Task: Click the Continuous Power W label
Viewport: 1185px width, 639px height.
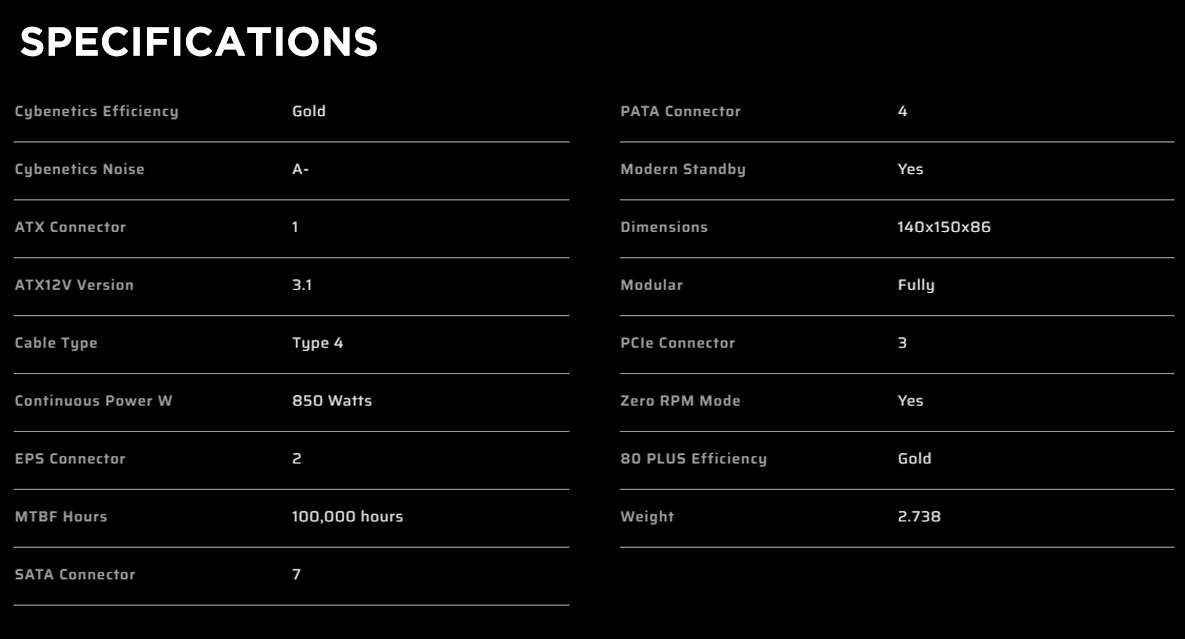Action: tap(94, 401)
